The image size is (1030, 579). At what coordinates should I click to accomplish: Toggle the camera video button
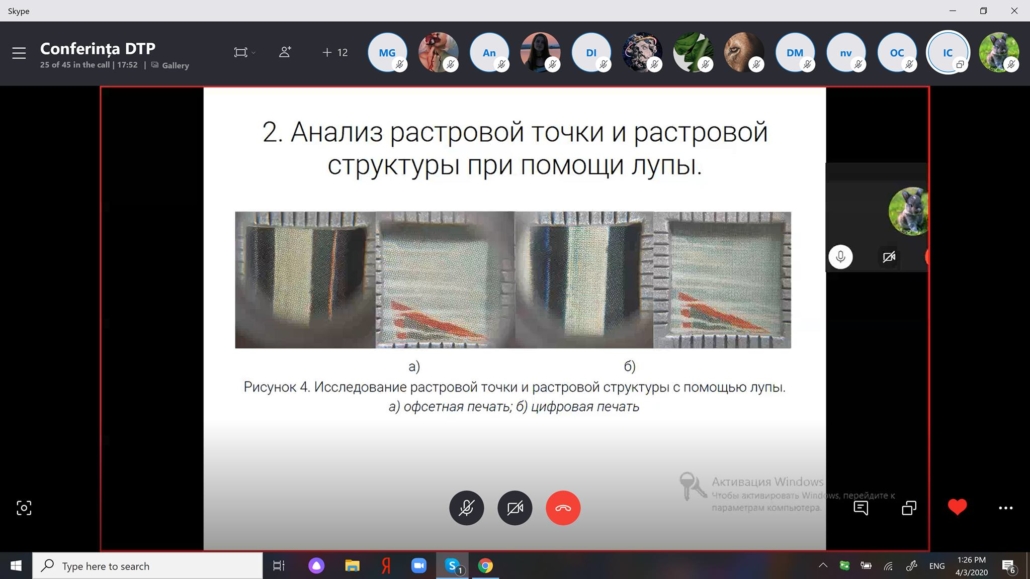point(515,508)
